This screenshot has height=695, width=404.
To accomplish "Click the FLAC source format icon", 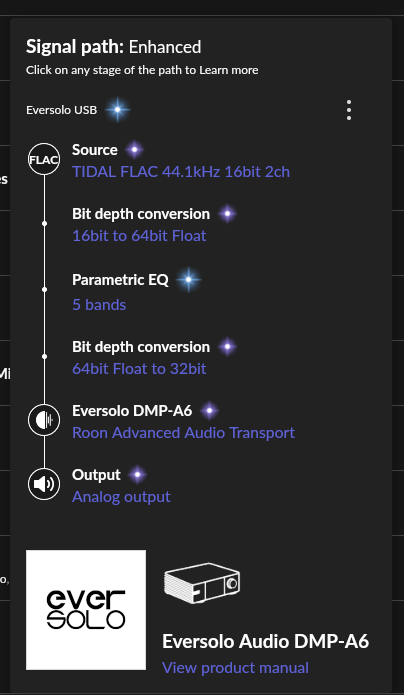I will point(44,159).
